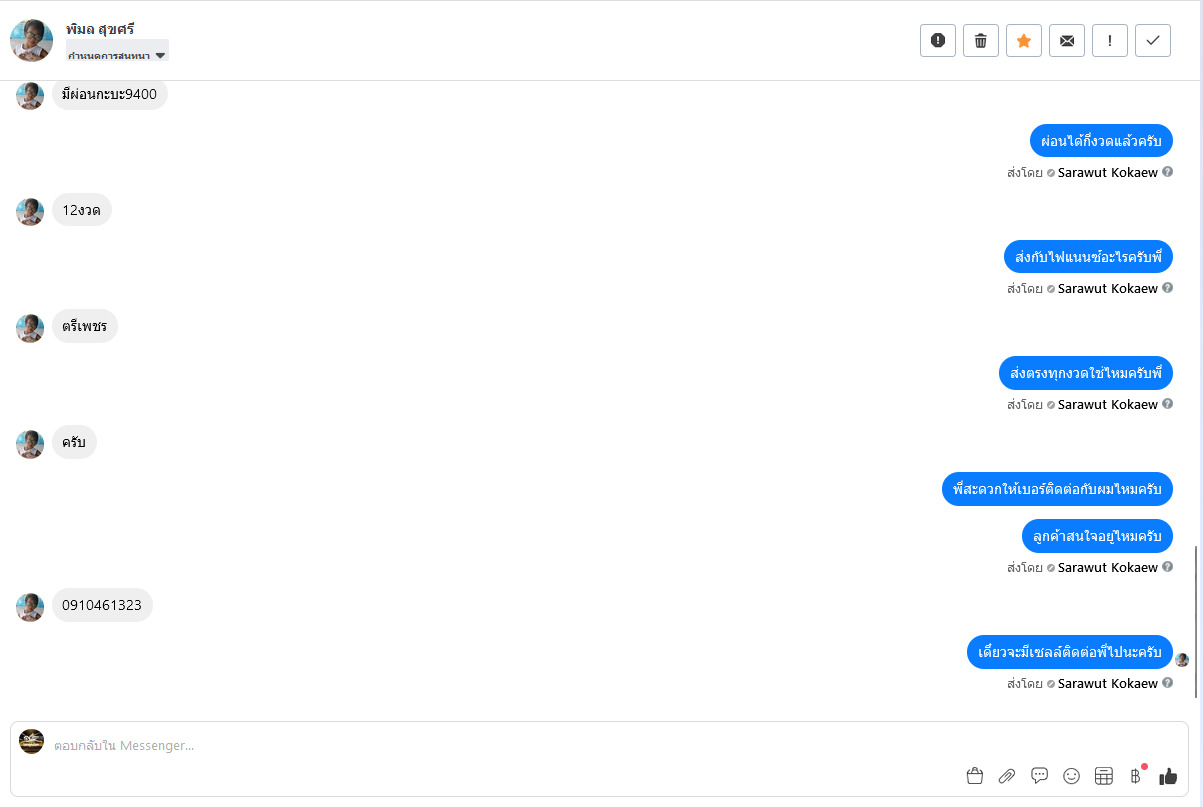Click the Baht payment request icon
Image resolution: width=1203 pixels, height=807 pixels.
click(x=1136, y=776)
